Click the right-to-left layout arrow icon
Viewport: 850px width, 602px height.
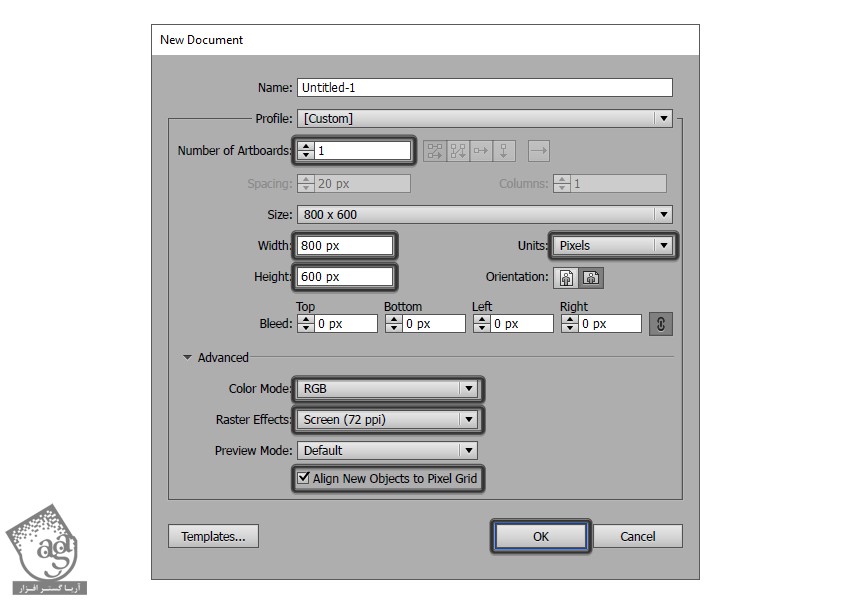pyautogui.click(x=539, y=151)
